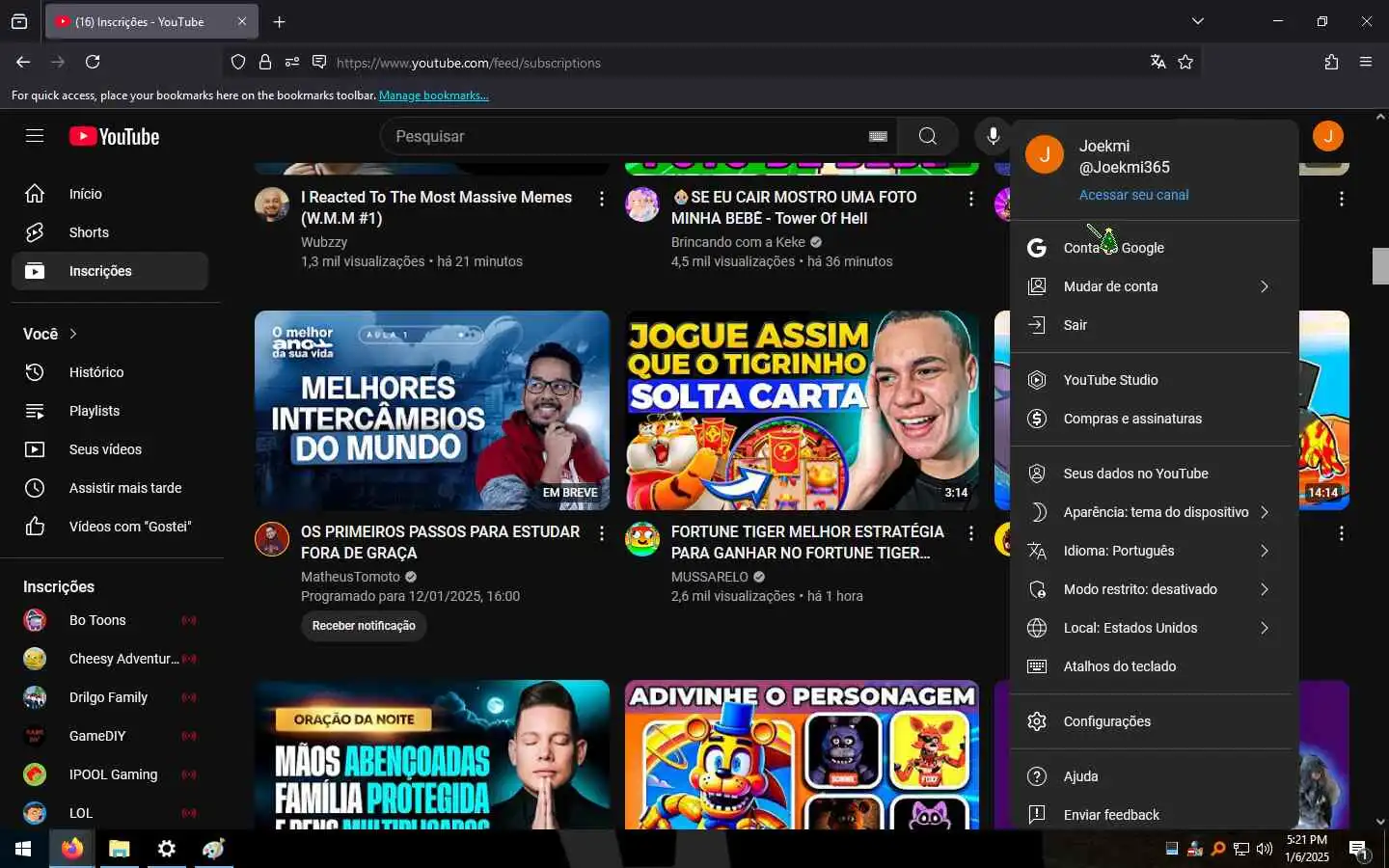Click Acessar seu canal link
1389x868 pixels.
pos(1133,195)
